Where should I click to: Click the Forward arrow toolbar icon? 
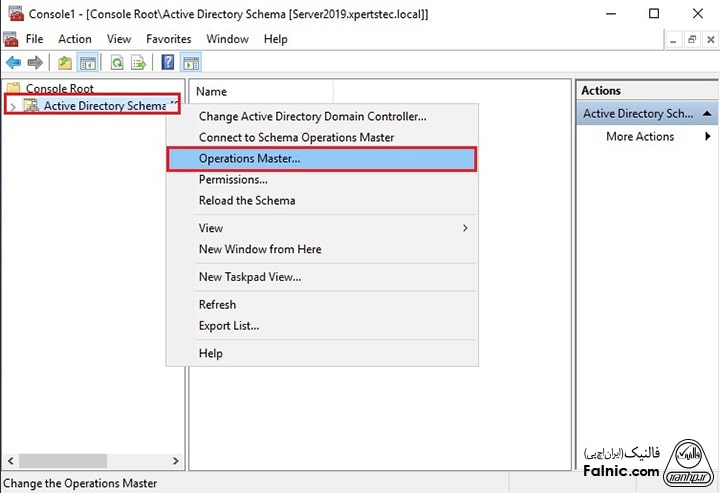pos(36,63)
